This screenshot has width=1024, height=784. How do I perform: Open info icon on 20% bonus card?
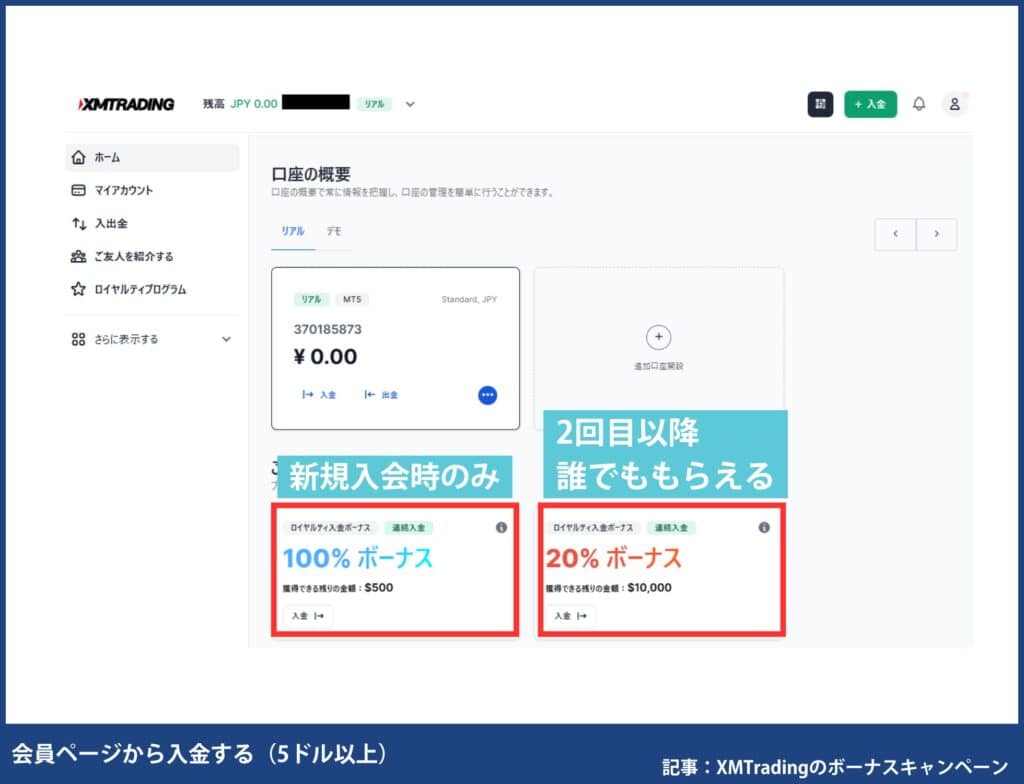[764, 527]
